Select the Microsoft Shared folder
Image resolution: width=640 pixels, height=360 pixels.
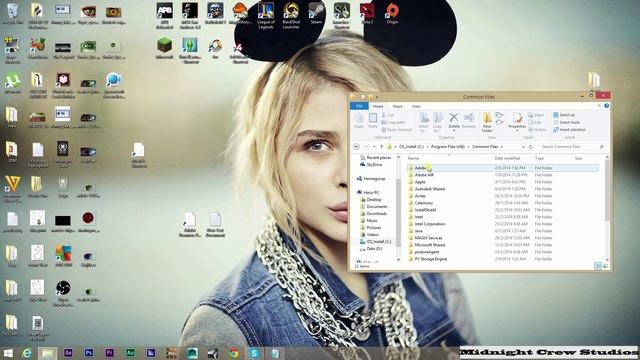click(429, 245)
